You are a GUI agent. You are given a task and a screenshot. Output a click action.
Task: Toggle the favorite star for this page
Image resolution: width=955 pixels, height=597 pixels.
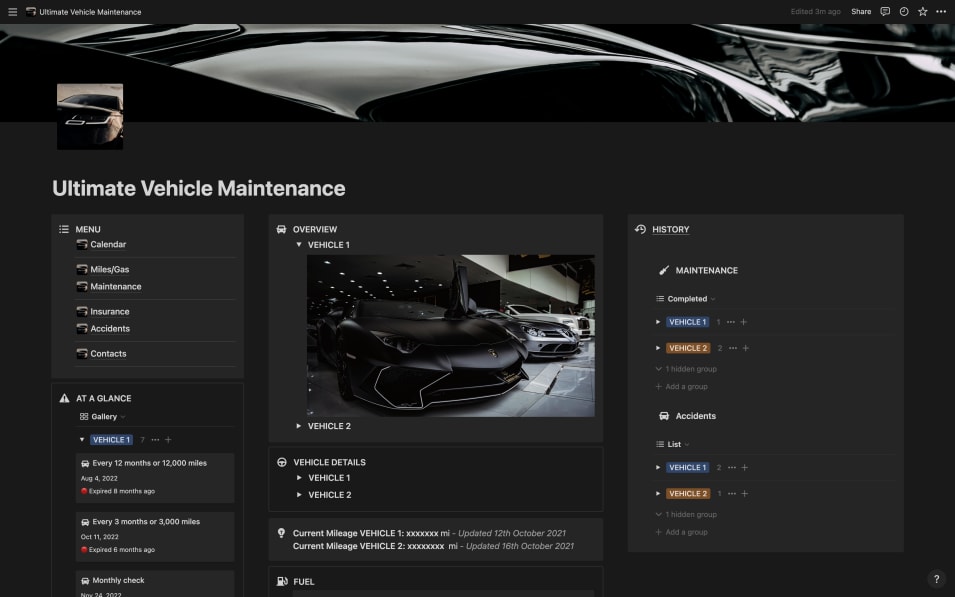(x=920, y=11)
